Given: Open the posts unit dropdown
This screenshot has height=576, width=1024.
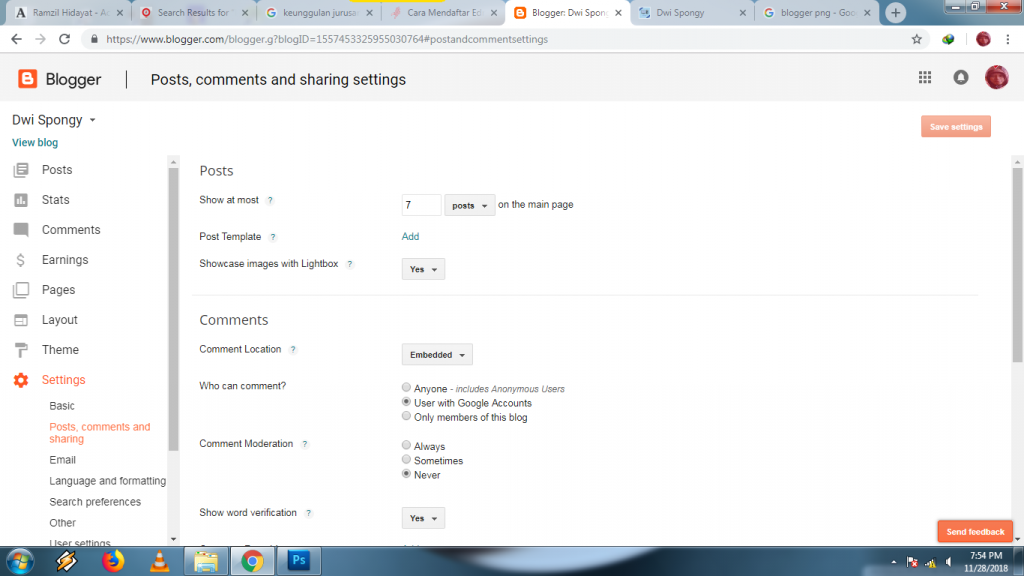Looking at the screenshot, I should pyautogui.click(x=470, y=205).
